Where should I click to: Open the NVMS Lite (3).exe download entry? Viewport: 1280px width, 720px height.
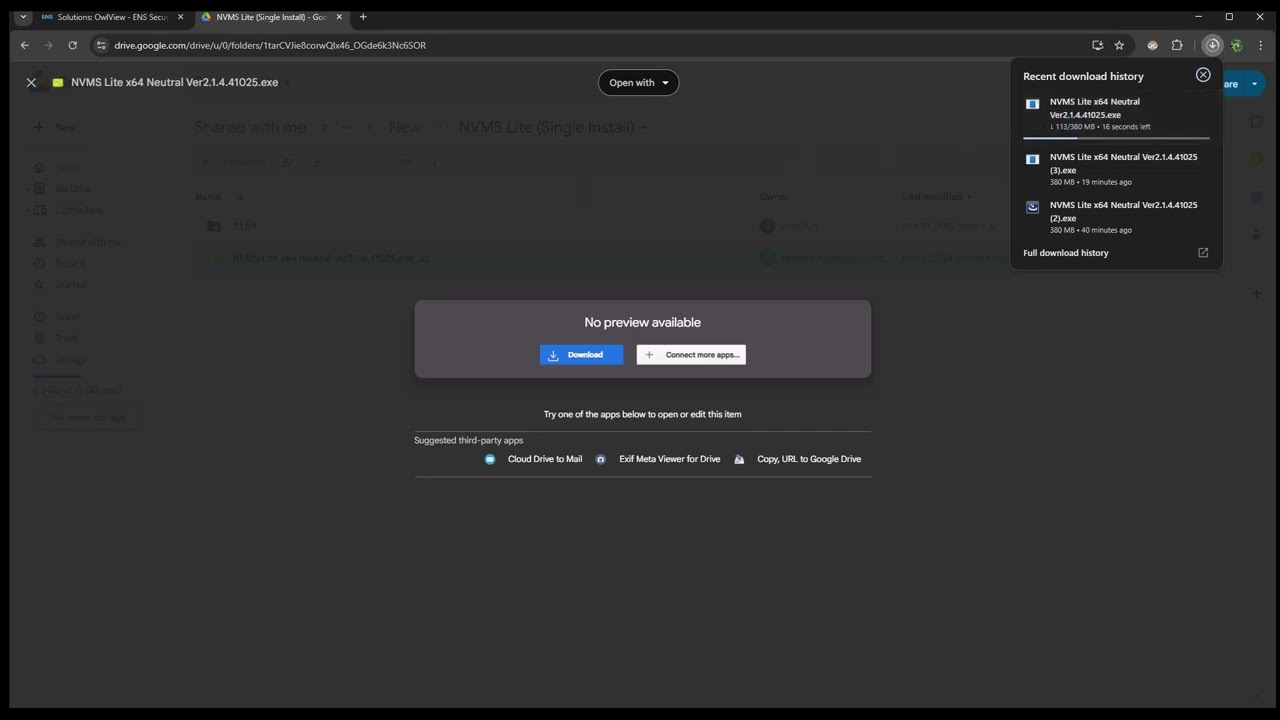[x=1116, y=169]
